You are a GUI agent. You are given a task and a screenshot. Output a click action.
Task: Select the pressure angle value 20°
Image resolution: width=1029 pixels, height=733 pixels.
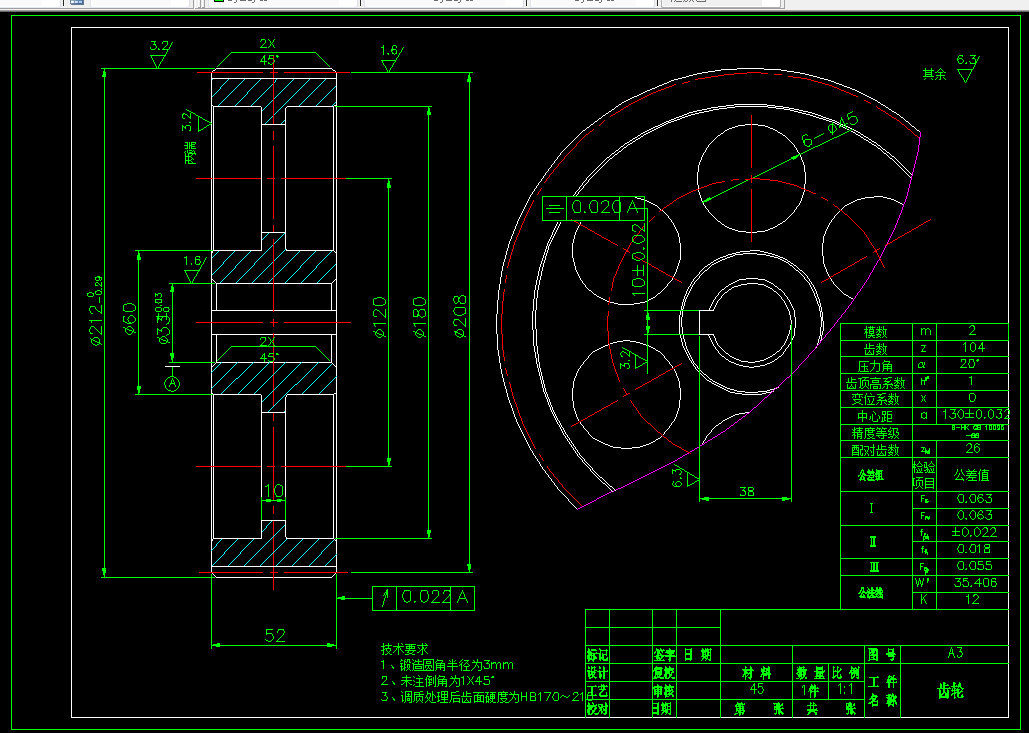click(972, 364)
